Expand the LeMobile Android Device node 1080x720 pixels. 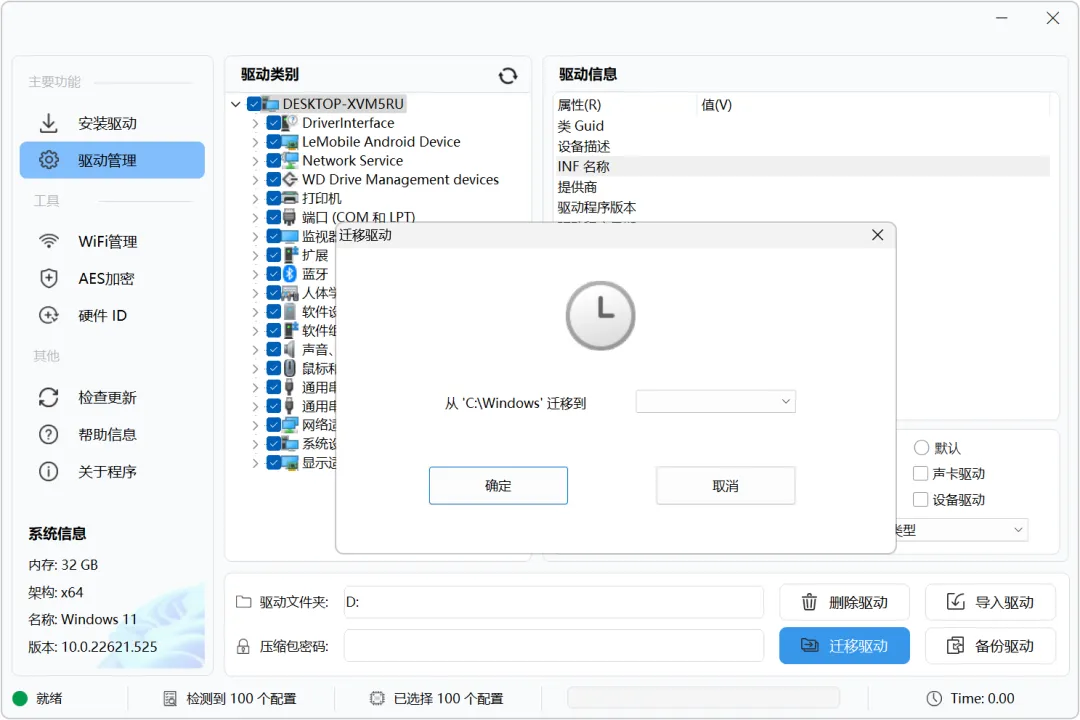point(256,142)
